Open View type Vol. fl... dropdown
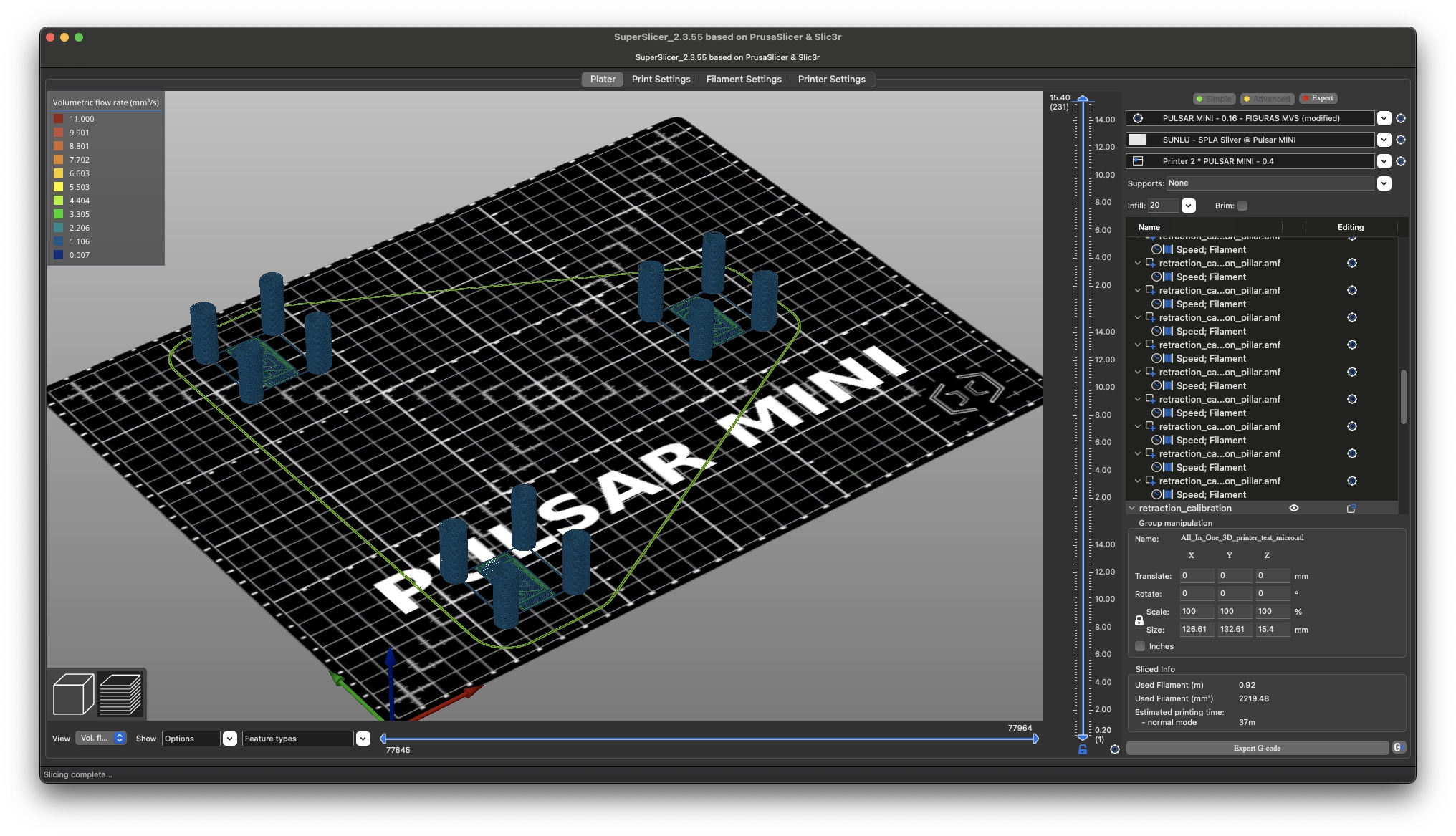Screen dimensions: 1456x836 [101, 738]
